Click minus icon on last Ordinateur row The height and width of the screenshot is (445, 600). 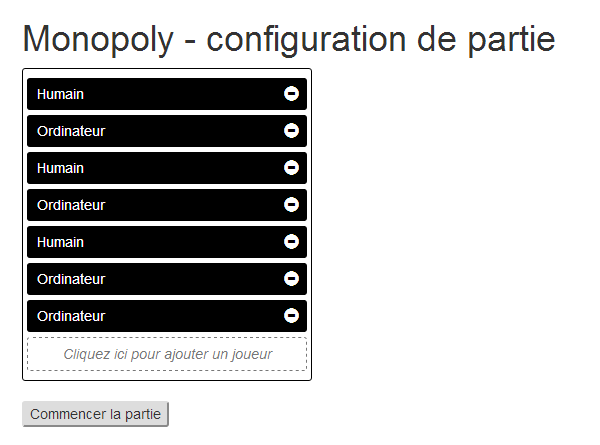click(292, 316)
